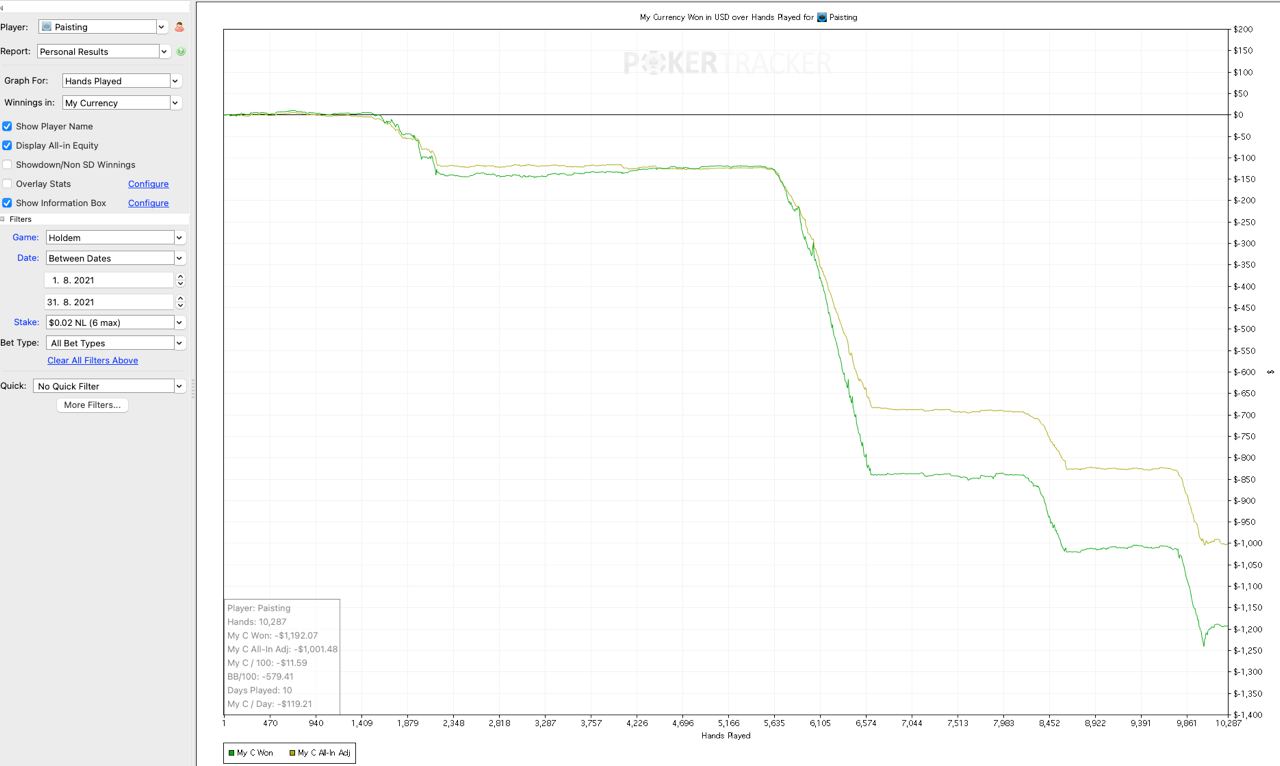Open Configure link for Overlay Stats
1280x766 pixels.
(x=148, y=184)
